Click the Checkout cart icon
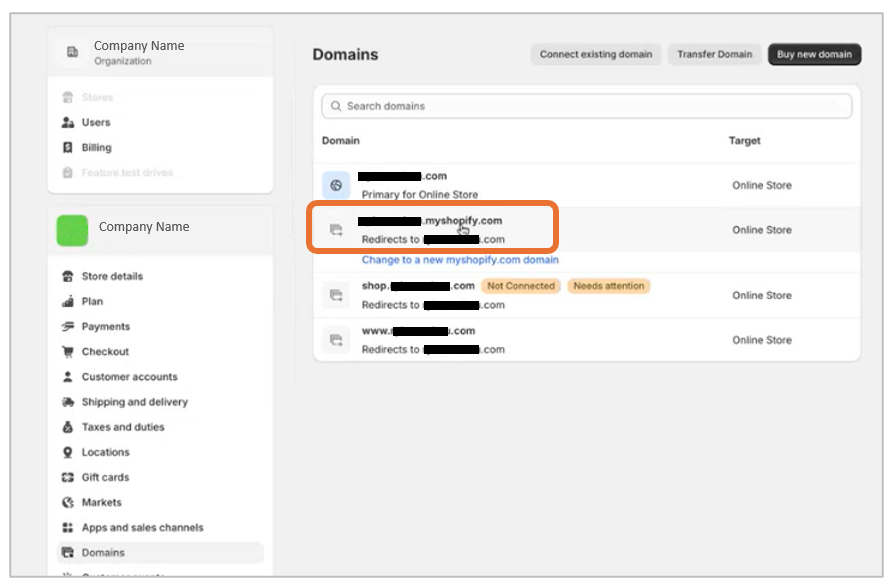 coord(68,352)
